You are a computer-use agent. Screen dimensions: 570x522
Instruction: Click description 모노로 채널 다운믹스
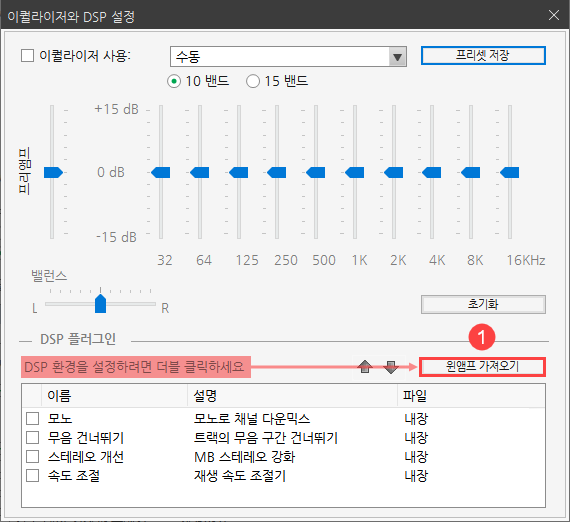coord(252,419)
